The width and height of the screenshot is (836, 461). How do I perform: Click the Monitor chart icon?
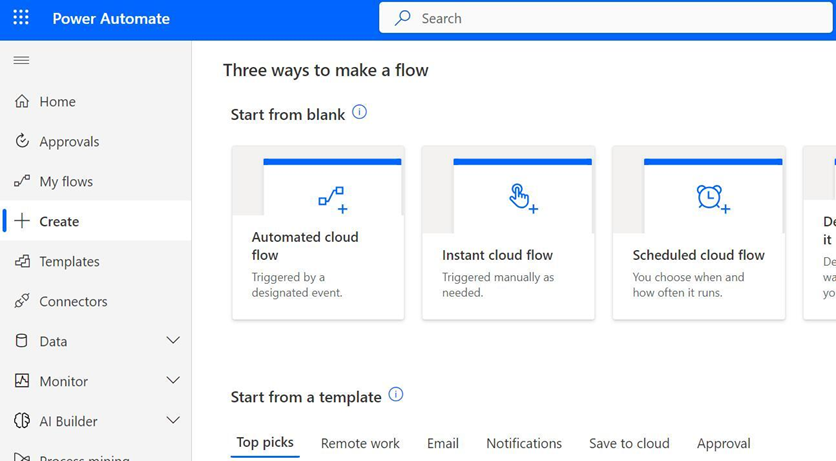point(22,381)
